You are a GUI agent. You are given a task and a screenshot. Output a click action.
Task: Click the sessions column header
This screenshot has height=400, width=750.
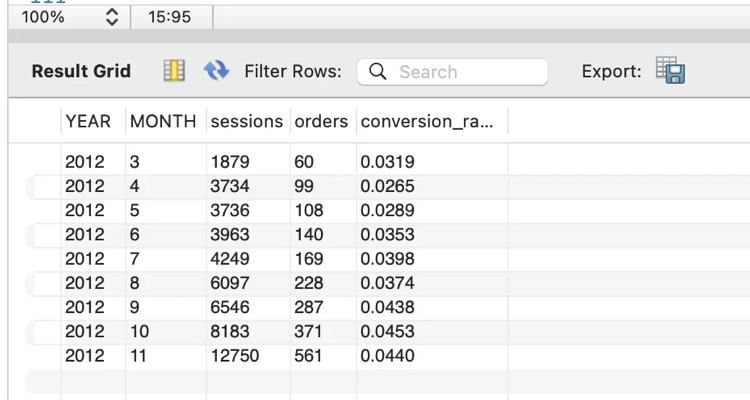[246, 121]
